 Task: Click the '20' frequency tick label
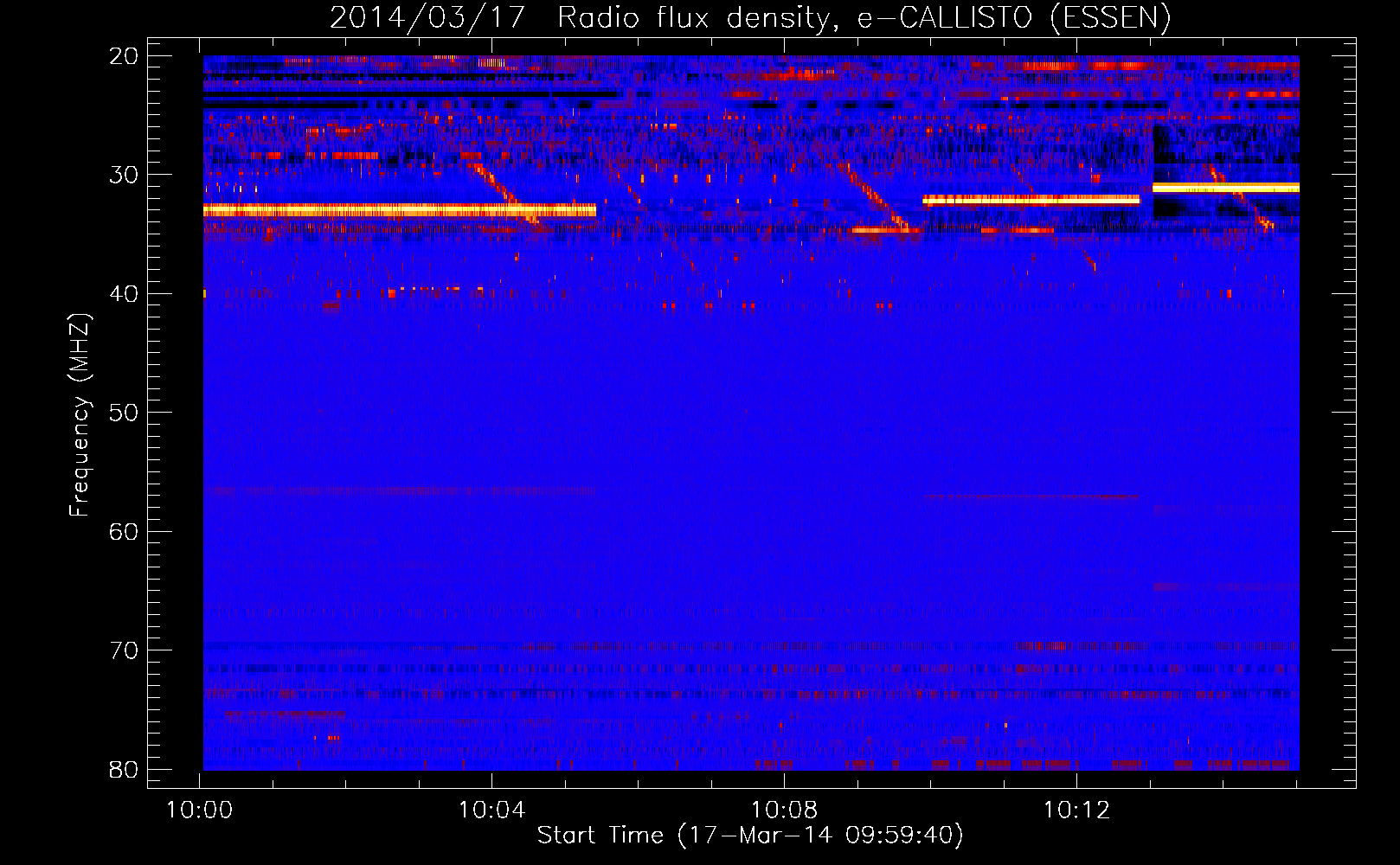tap(124, 56)
